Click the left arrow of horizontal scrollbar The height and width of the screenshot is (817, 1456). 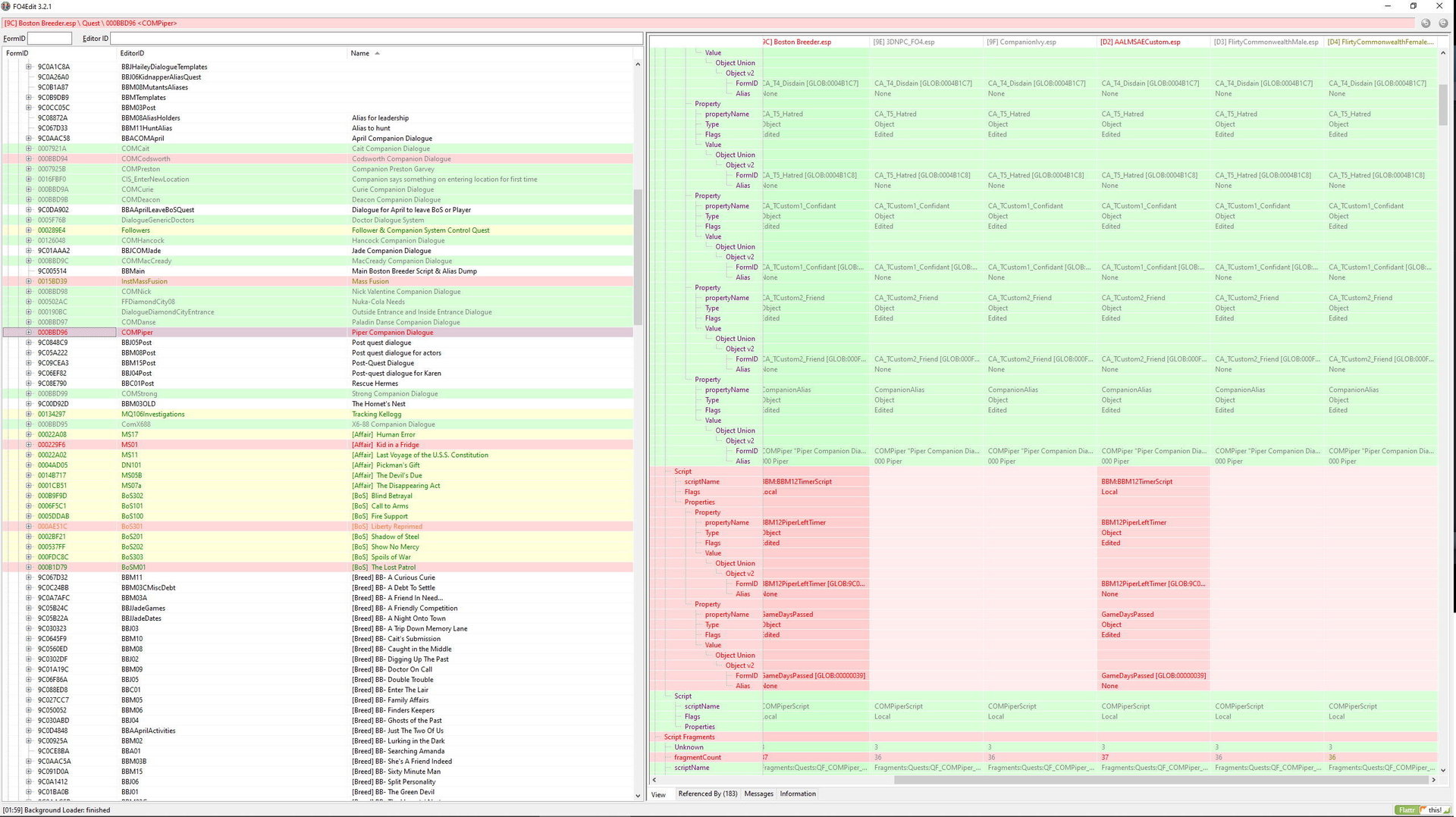654,779
